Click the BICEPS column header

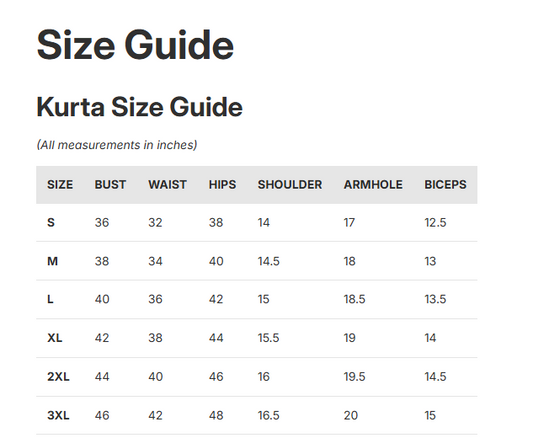pos(445,185)
